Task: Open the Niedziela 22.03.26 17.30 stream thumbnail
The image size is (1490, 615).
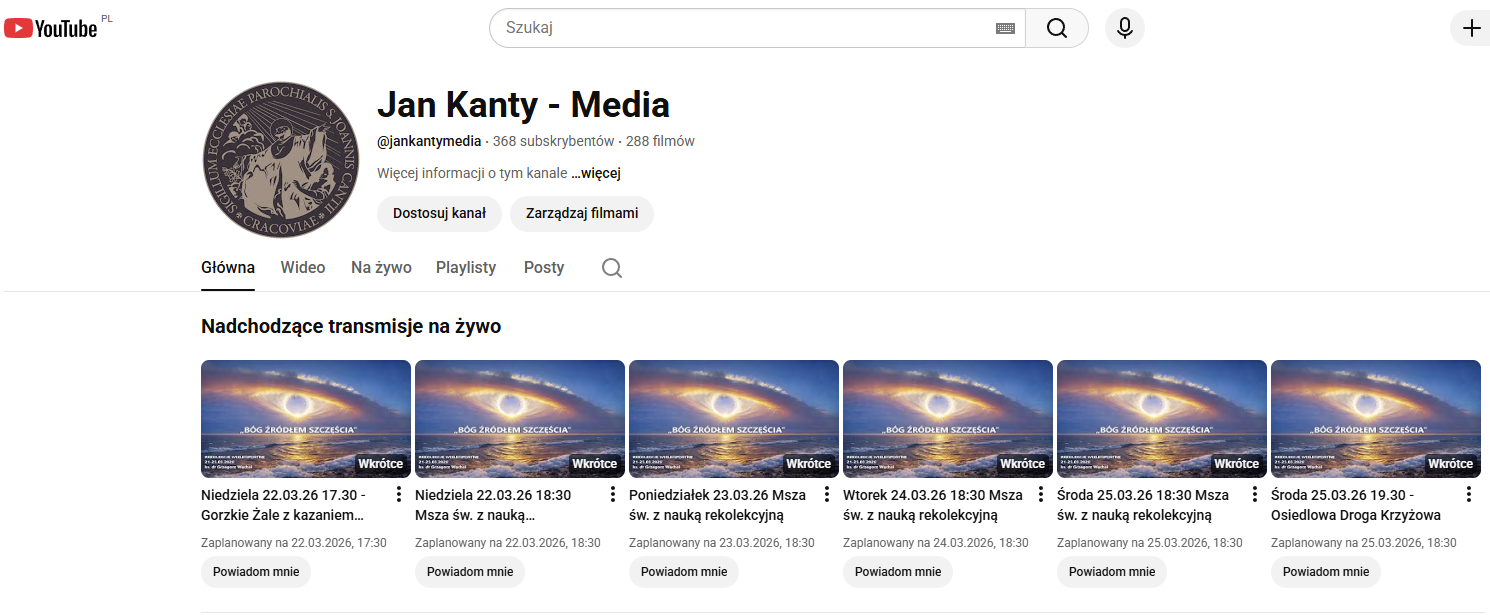Action: click(305, 418)
